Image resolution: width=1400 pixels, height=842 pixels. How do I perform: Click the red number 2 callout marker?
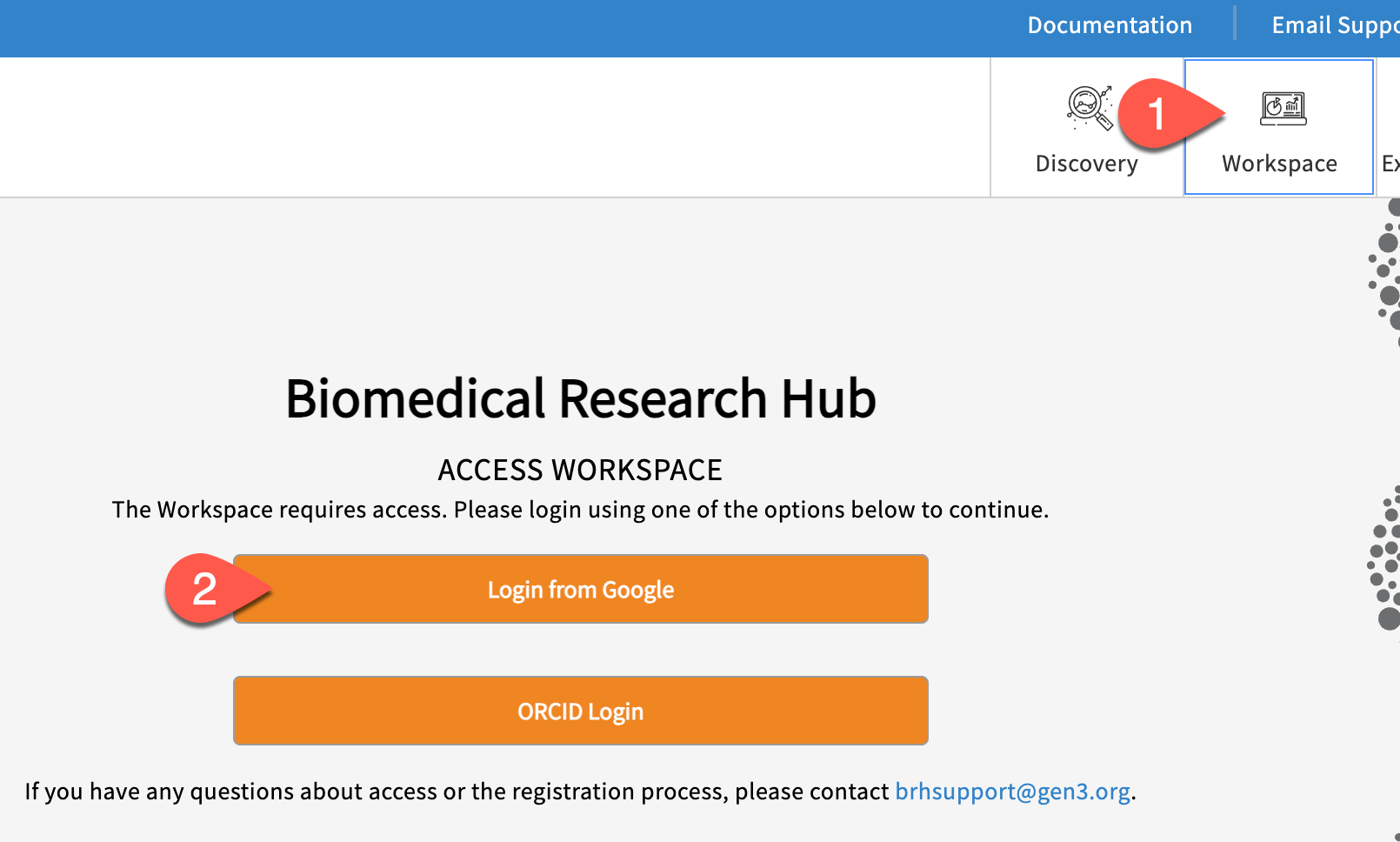205,589
